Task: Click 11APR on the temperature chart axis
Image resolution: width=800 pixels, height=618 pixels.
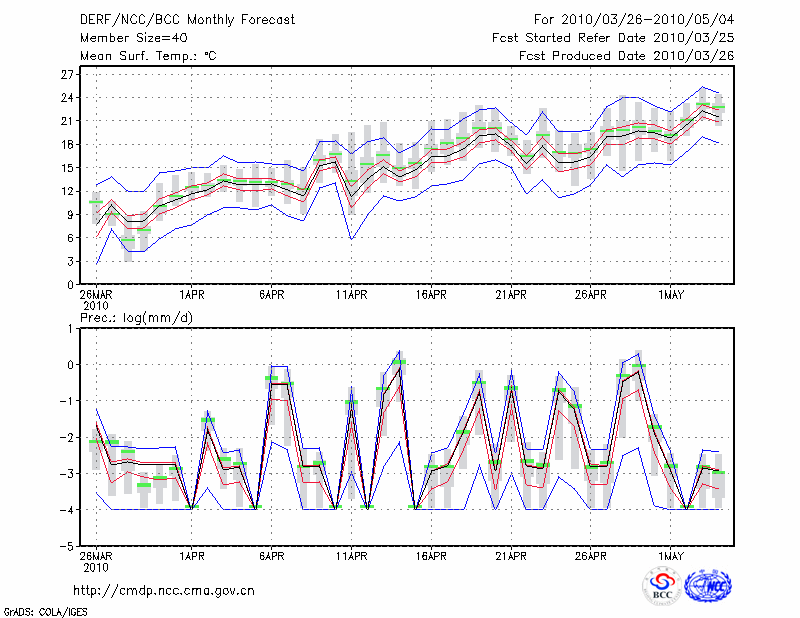Action: click(351, 296)
